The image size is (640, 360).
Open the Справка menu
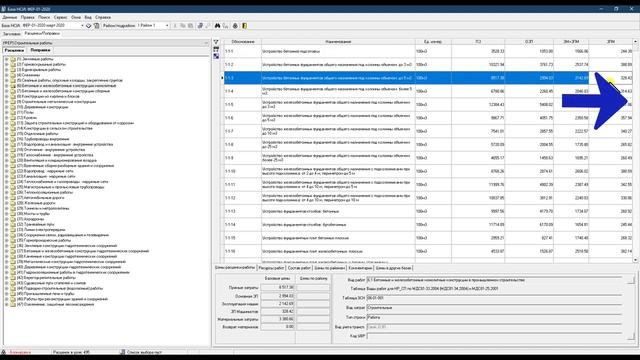(x=103, y=18)
